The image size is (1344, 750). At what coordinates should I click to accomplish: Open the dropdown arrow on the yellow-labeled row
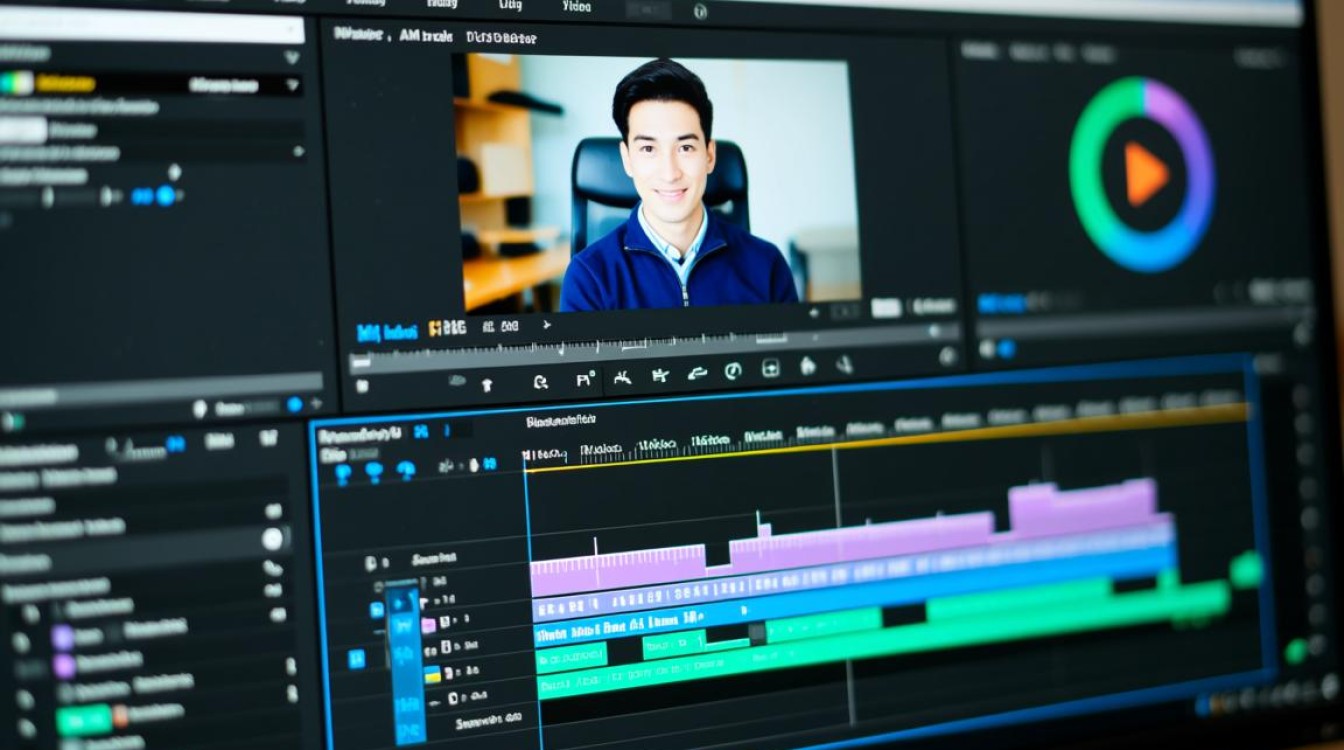292,85
